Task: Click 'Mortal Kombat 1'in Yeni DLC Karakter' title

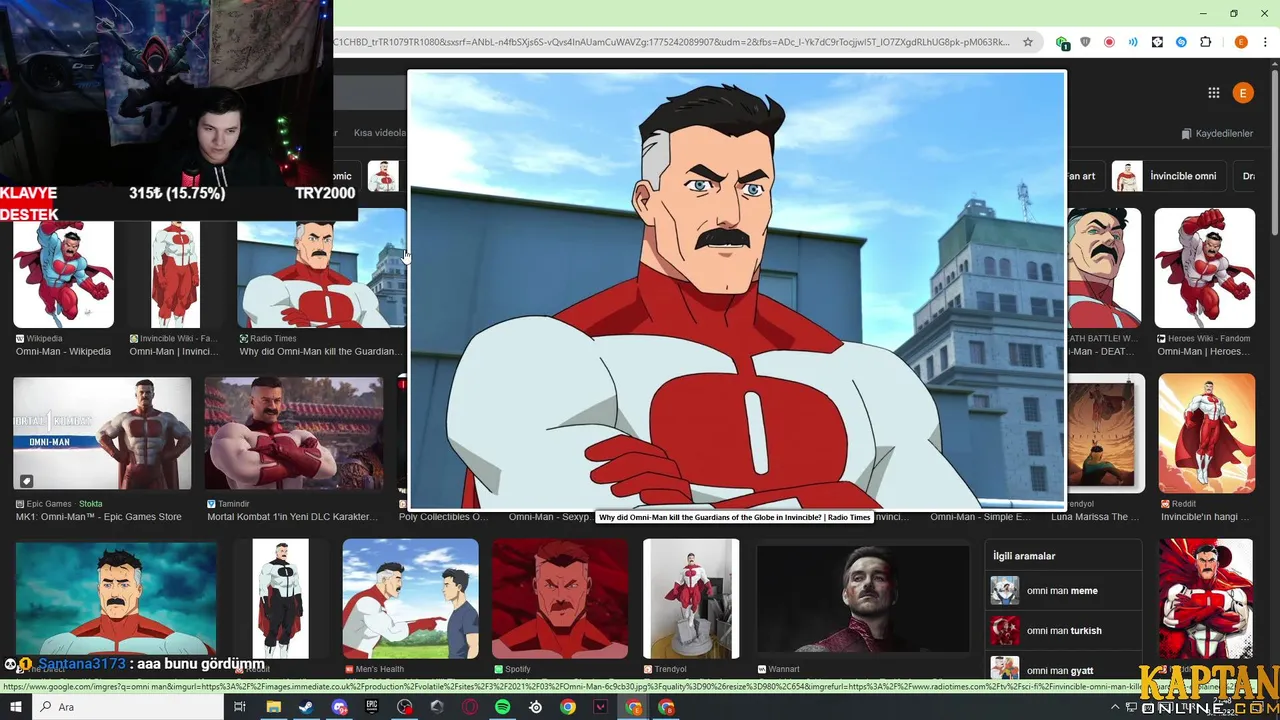Action: (293, 517)
